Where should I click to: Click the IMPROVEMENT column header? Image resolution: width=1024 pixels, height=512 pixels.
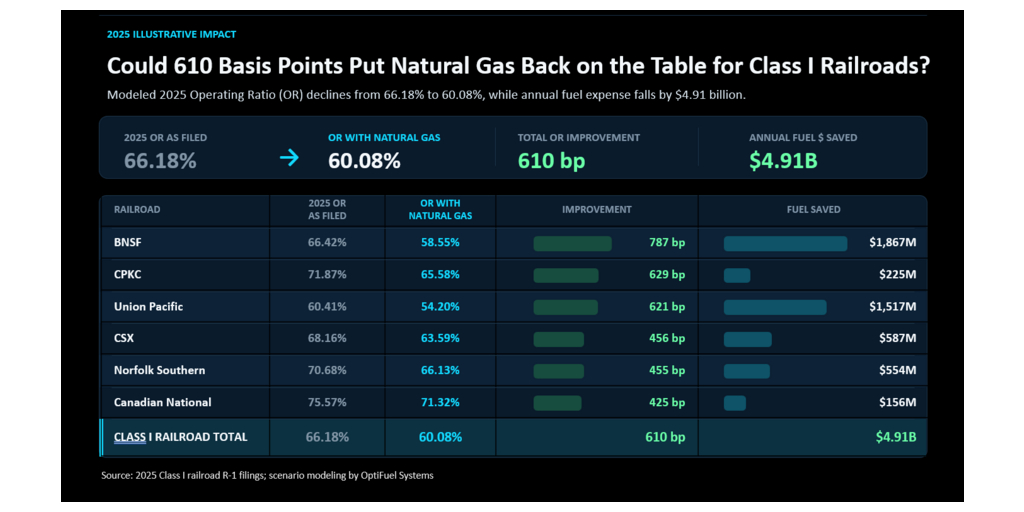597,210
